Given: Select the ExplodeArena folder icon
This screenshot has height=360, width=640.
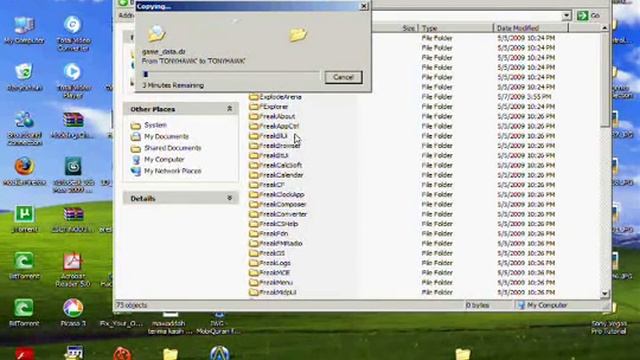Looking at the screenshot, I should tap(254, 97).
